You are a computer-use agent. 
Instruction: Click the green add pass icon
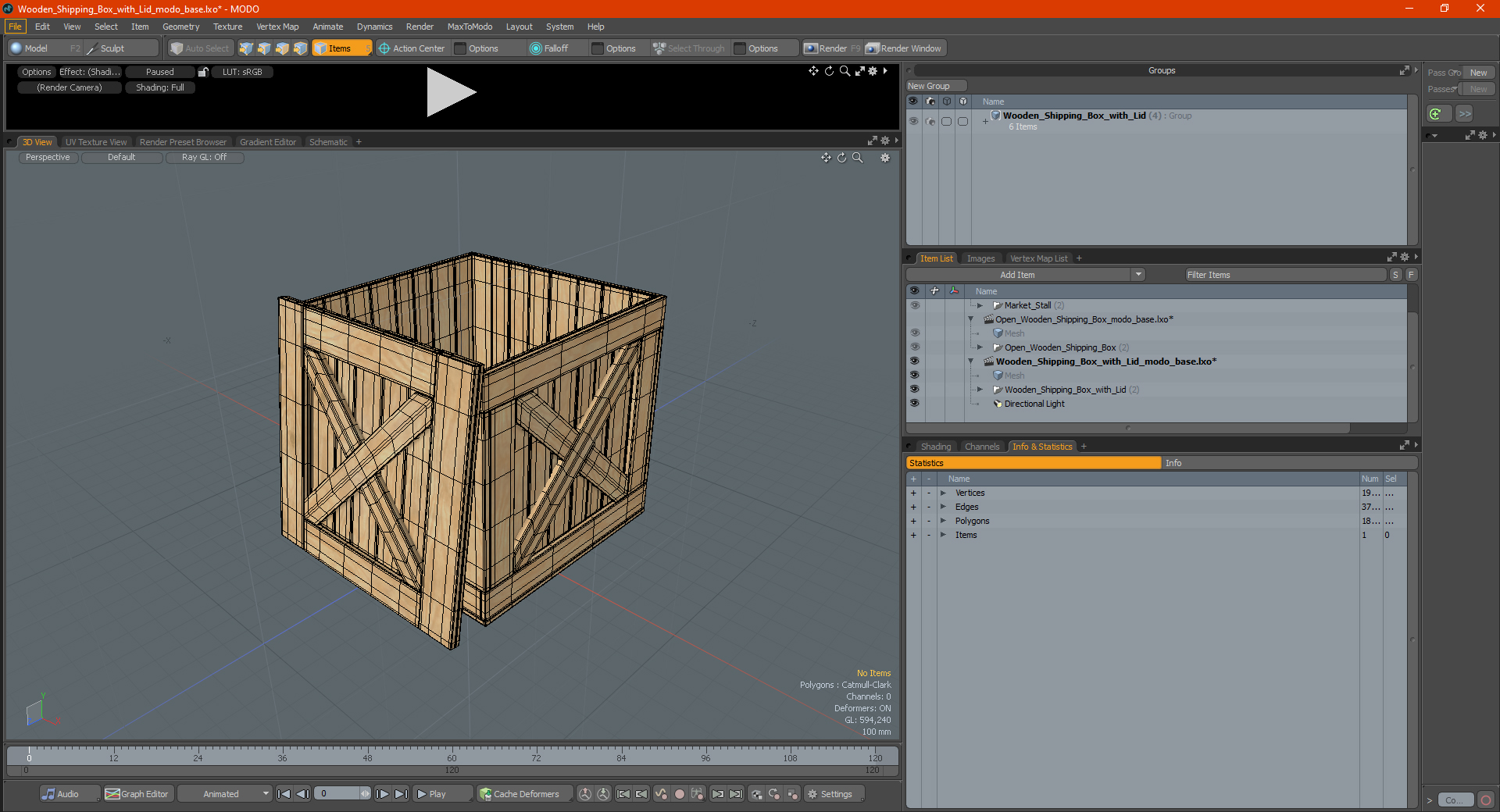[1436, 114]
